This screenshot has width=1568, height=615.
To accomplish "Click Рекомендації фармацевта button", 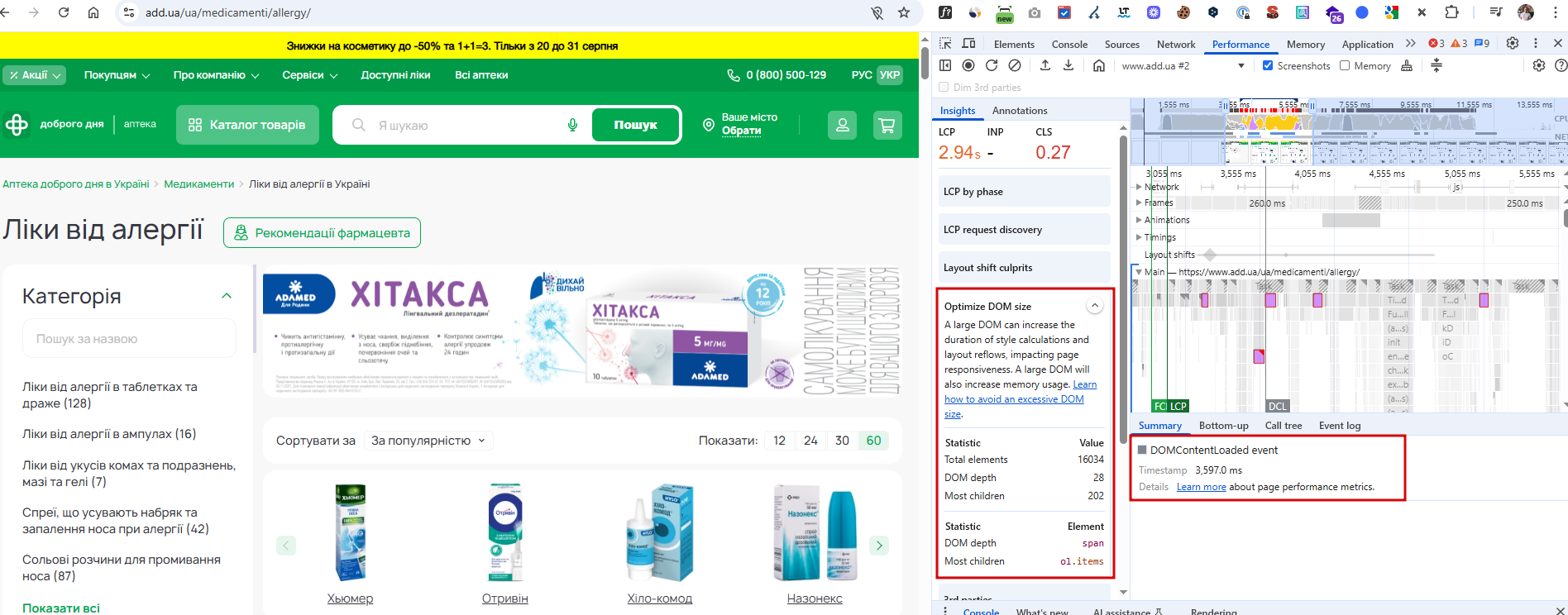I will [x=322, y=233].
